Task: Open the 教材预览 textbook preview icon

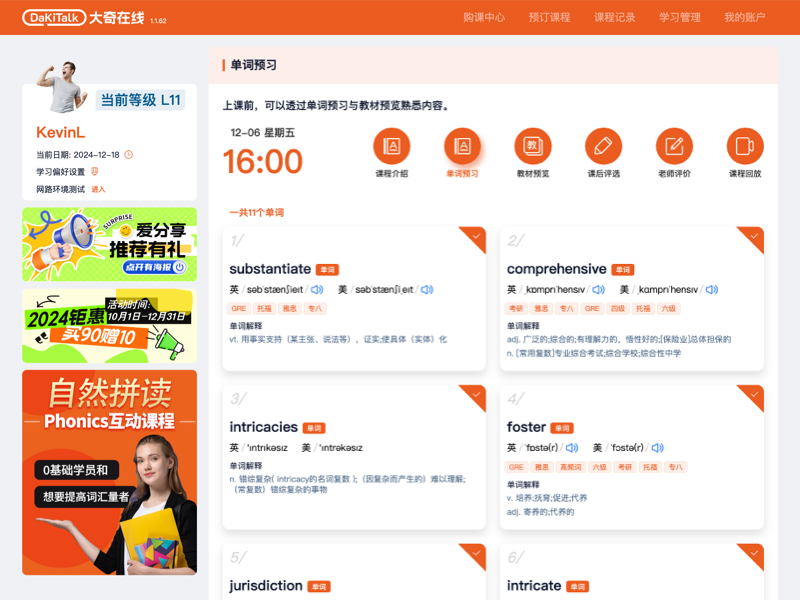Action: point(532,149)
